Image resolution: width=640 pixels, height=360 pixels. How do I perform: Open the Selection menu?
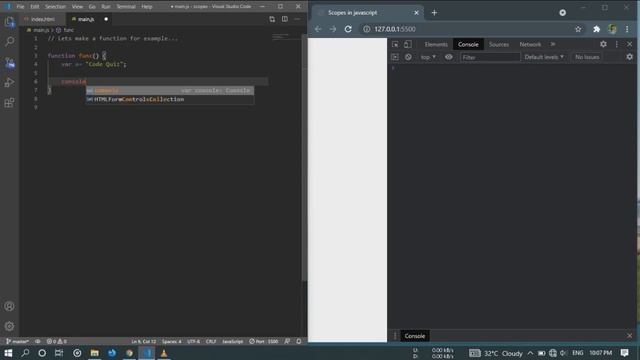click(55, 7)
